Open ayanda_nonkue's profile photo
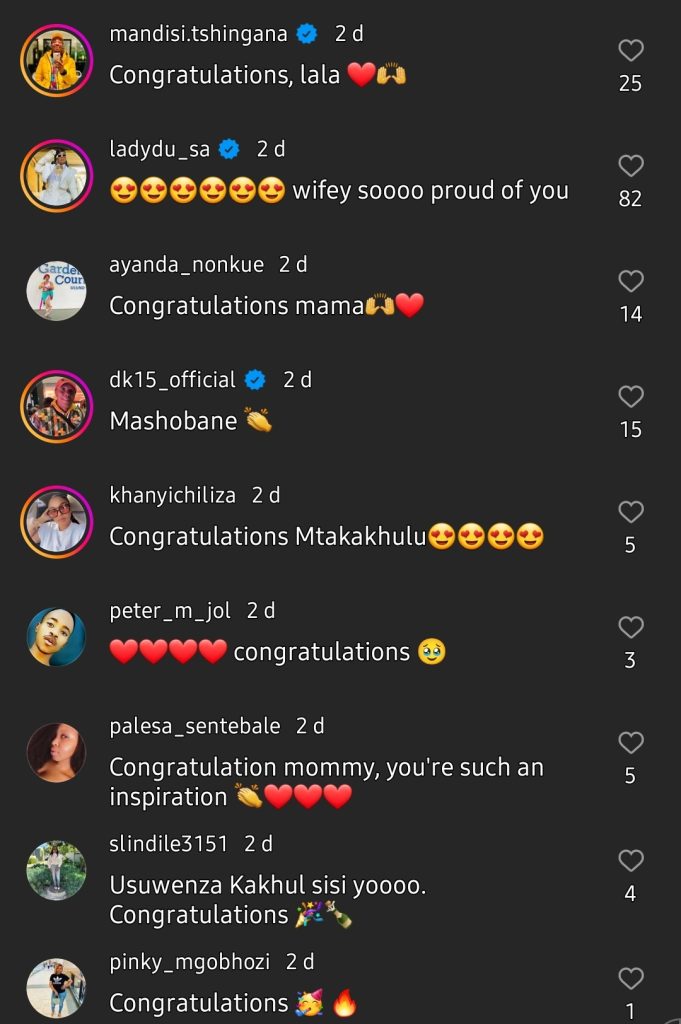This screenshot has height=1024, width=681. click(x=56, y=291)
